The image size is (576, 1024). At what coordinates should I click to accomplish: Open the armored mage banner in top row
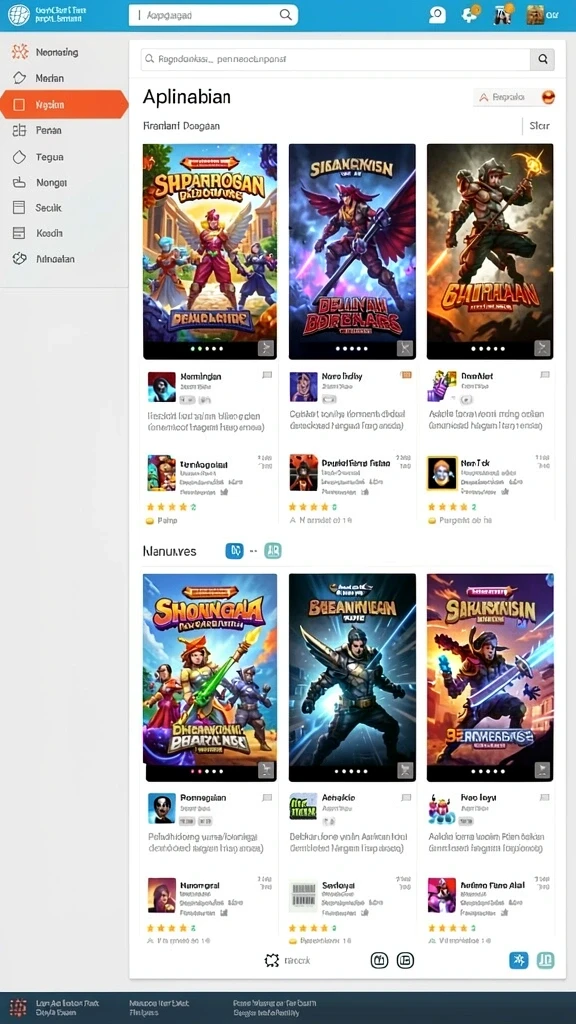[x=490, y=251]
